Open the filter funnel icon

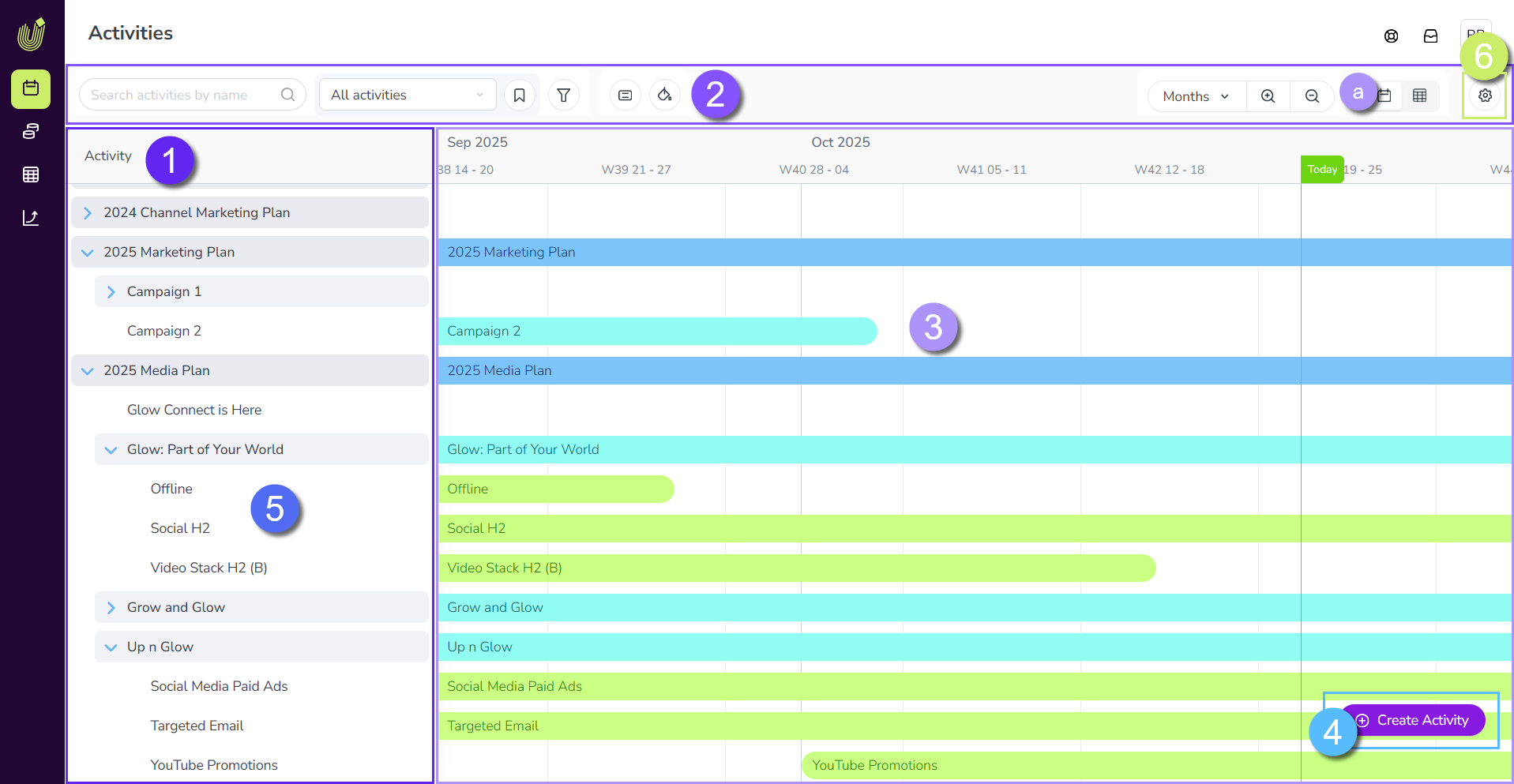(564, 95)
